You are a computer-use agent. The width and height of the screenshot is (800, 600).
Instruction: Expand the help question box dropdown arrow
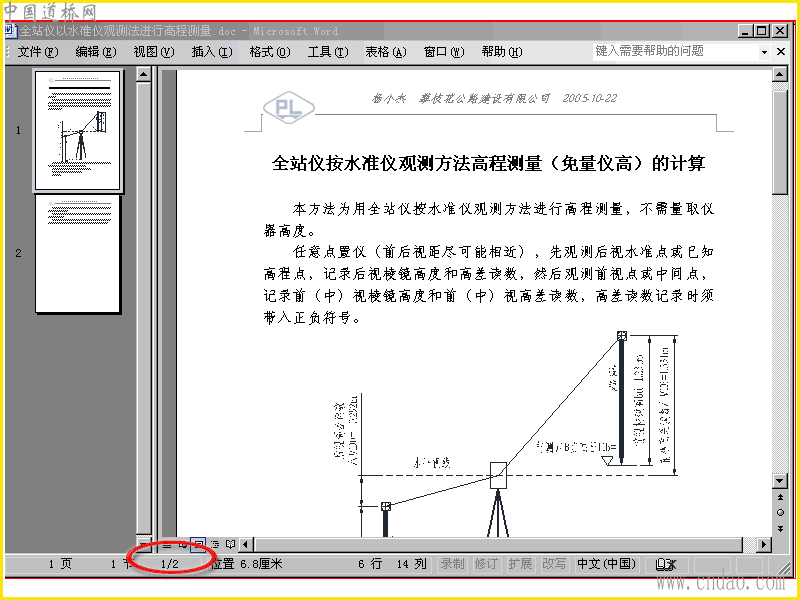pos(764,52)
